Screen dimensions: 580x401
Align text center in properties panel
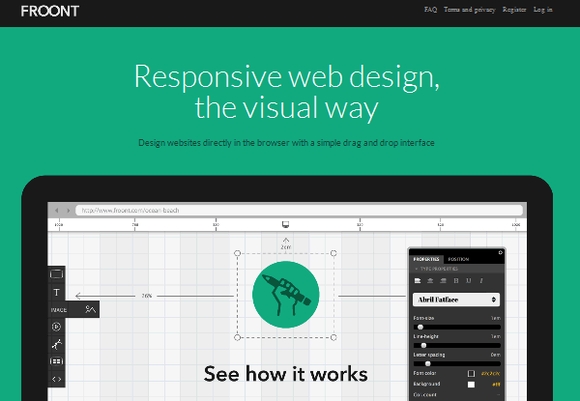(x=430, y=281)
